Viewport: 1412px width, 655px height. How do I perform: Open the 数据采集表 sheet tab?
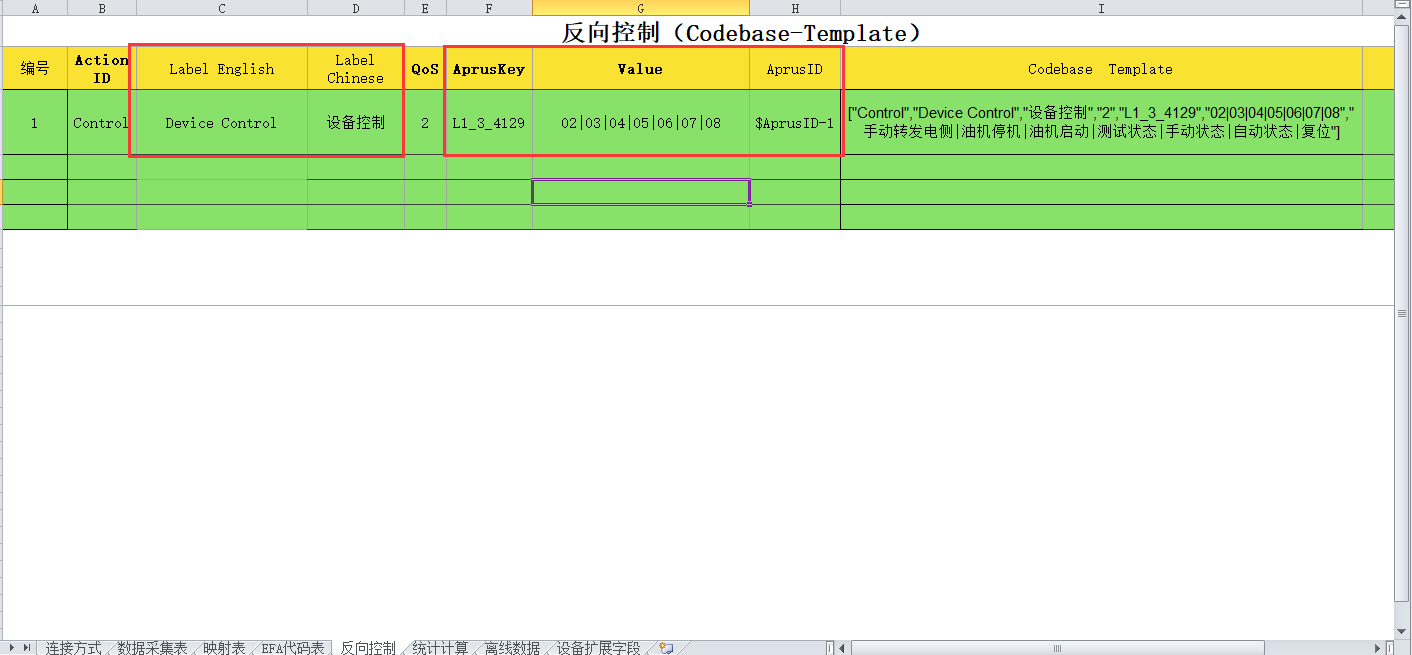[152, 648]
